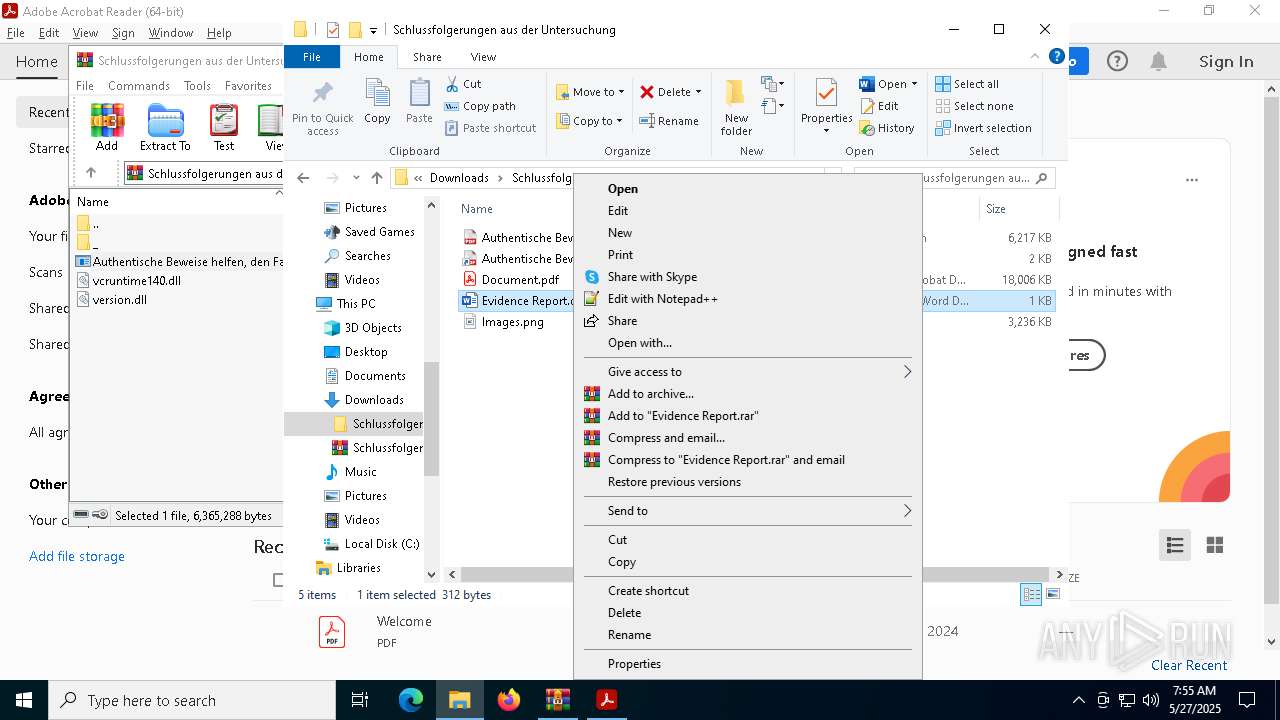Open Acrobat Window menu
Screen dimensions: 1280x720
click(x=171, y=32)
